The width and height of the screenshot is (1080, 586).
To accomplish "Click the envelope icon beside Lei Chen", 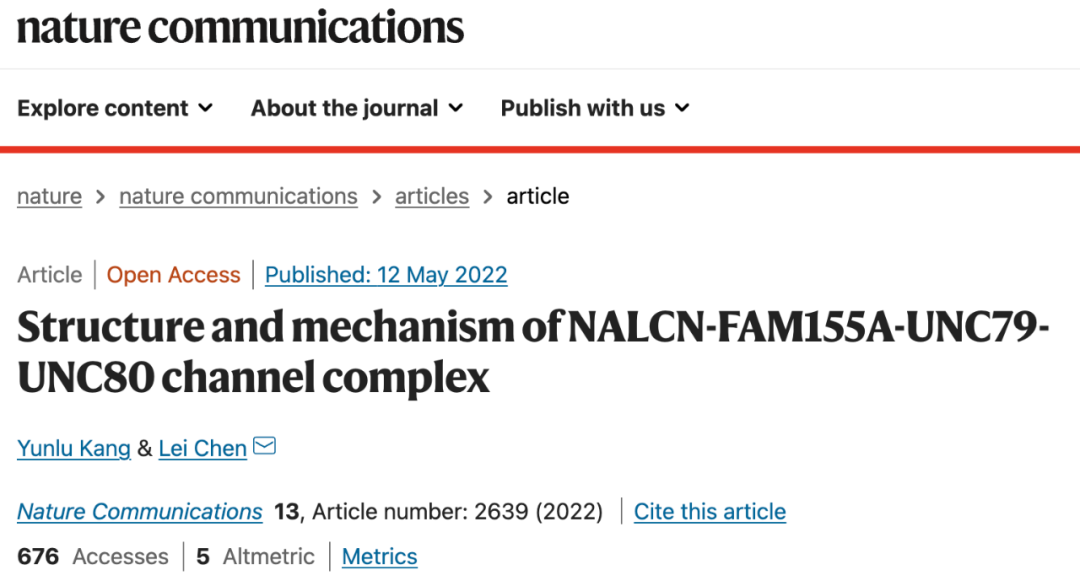I will click(264, 446).
